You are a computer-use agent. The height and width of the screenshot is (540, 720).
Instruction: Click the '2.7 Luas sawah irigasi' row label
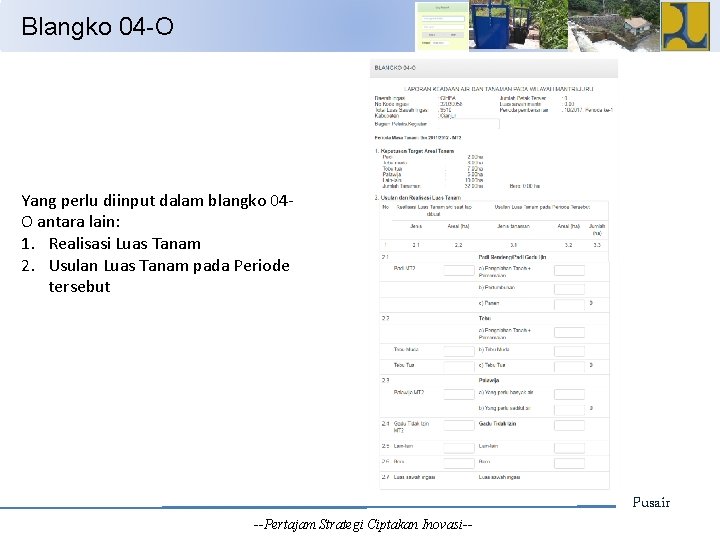click(x=408, y=477)
